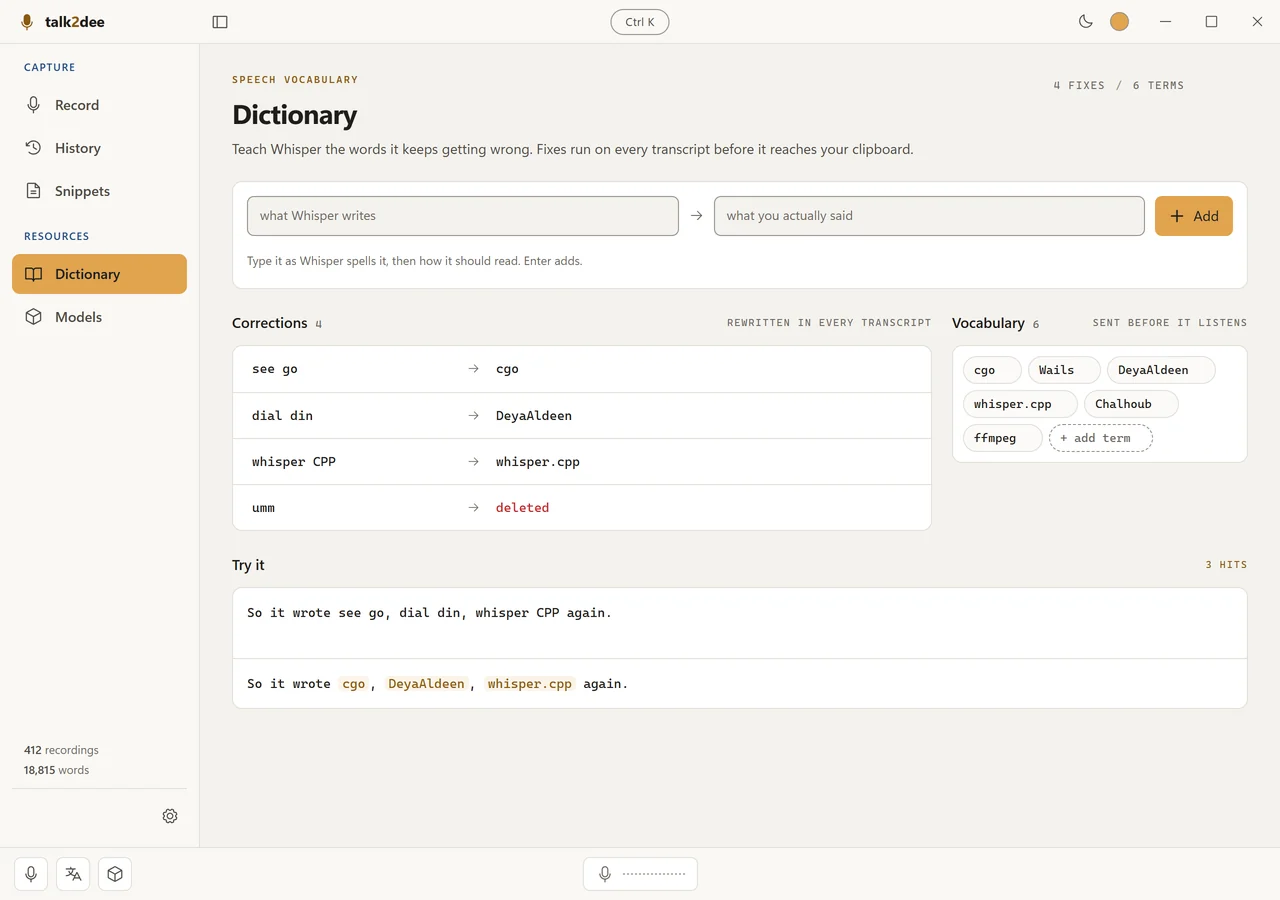
Task: Open the Snippets page
Action: tap(99, 191)
